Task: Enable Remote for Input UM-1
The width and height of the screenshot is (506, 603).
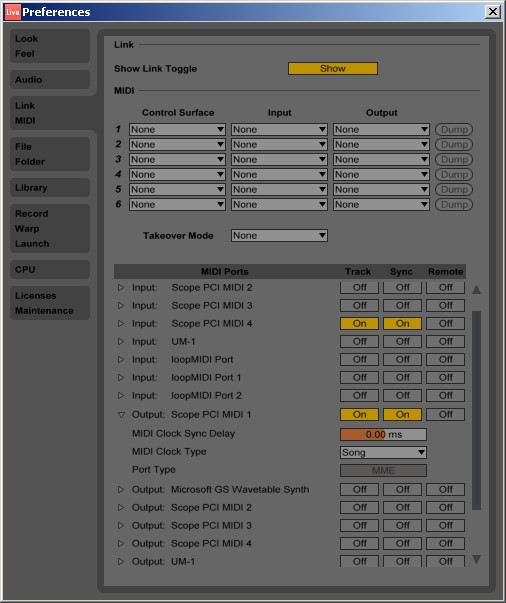Action: pyautogui.click(x=445, y=341)
